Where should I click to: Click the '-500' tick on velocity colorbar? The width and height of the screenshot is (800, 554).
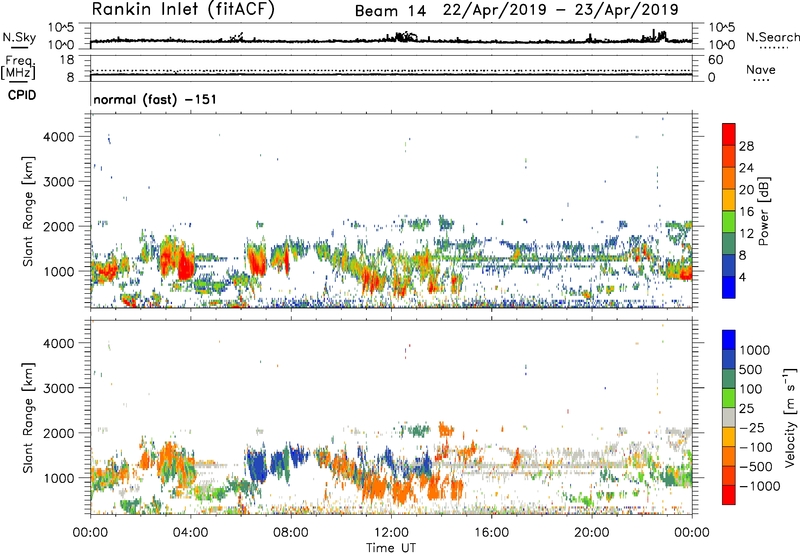pos(755,467)
